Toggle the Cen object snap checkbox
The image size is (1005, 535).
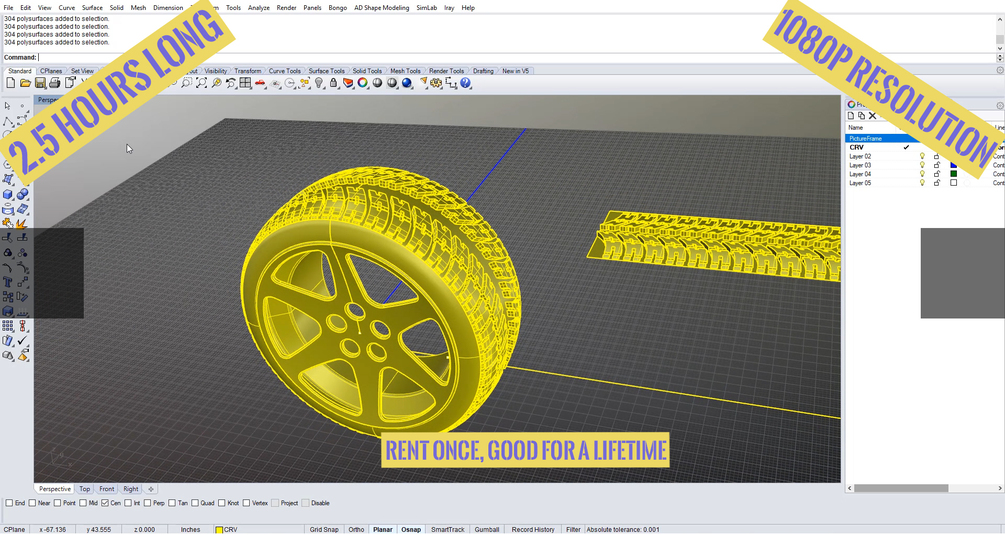pos(105,503)
